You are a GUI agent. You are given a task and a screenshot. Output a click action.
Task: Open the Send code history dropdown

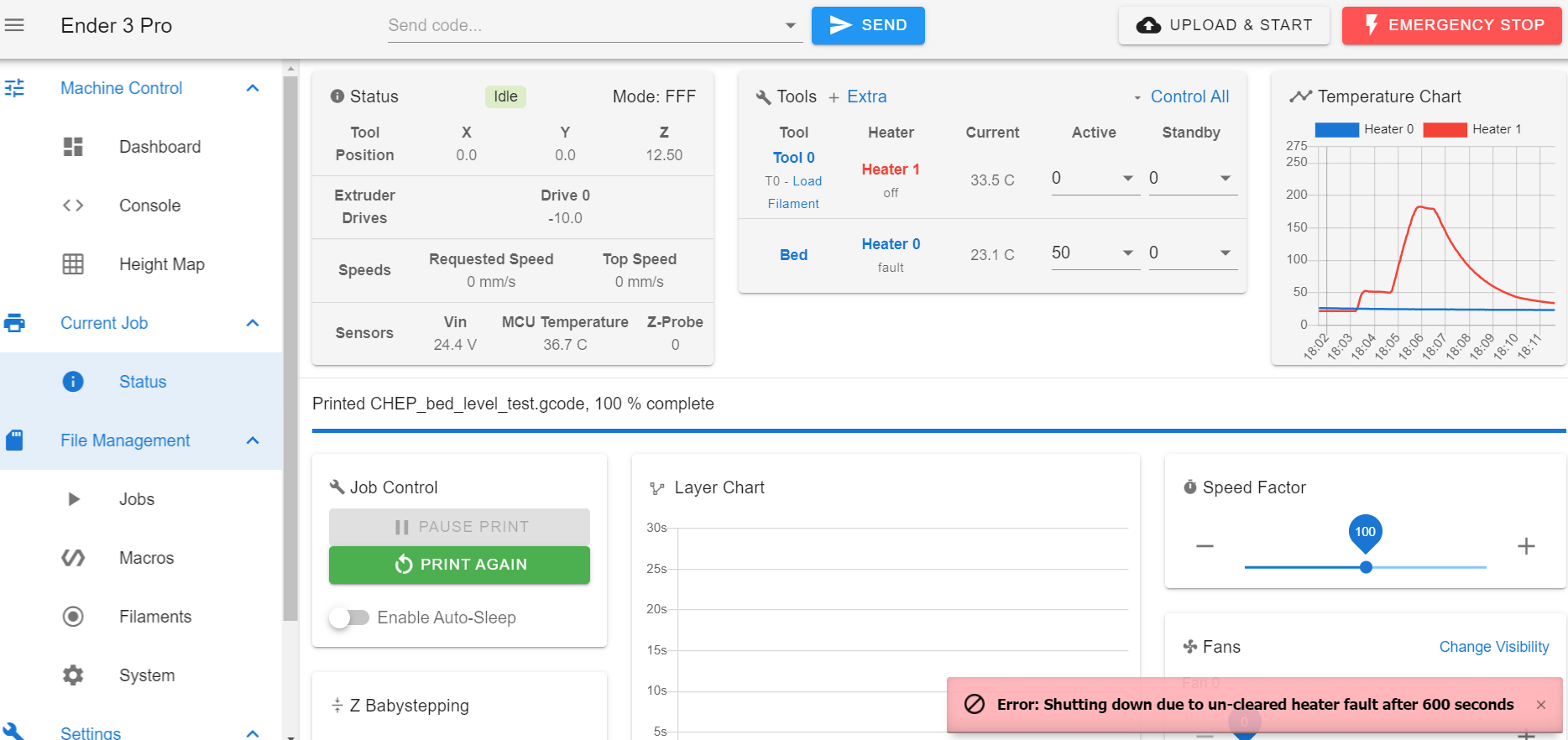click(x=790, y=25)
